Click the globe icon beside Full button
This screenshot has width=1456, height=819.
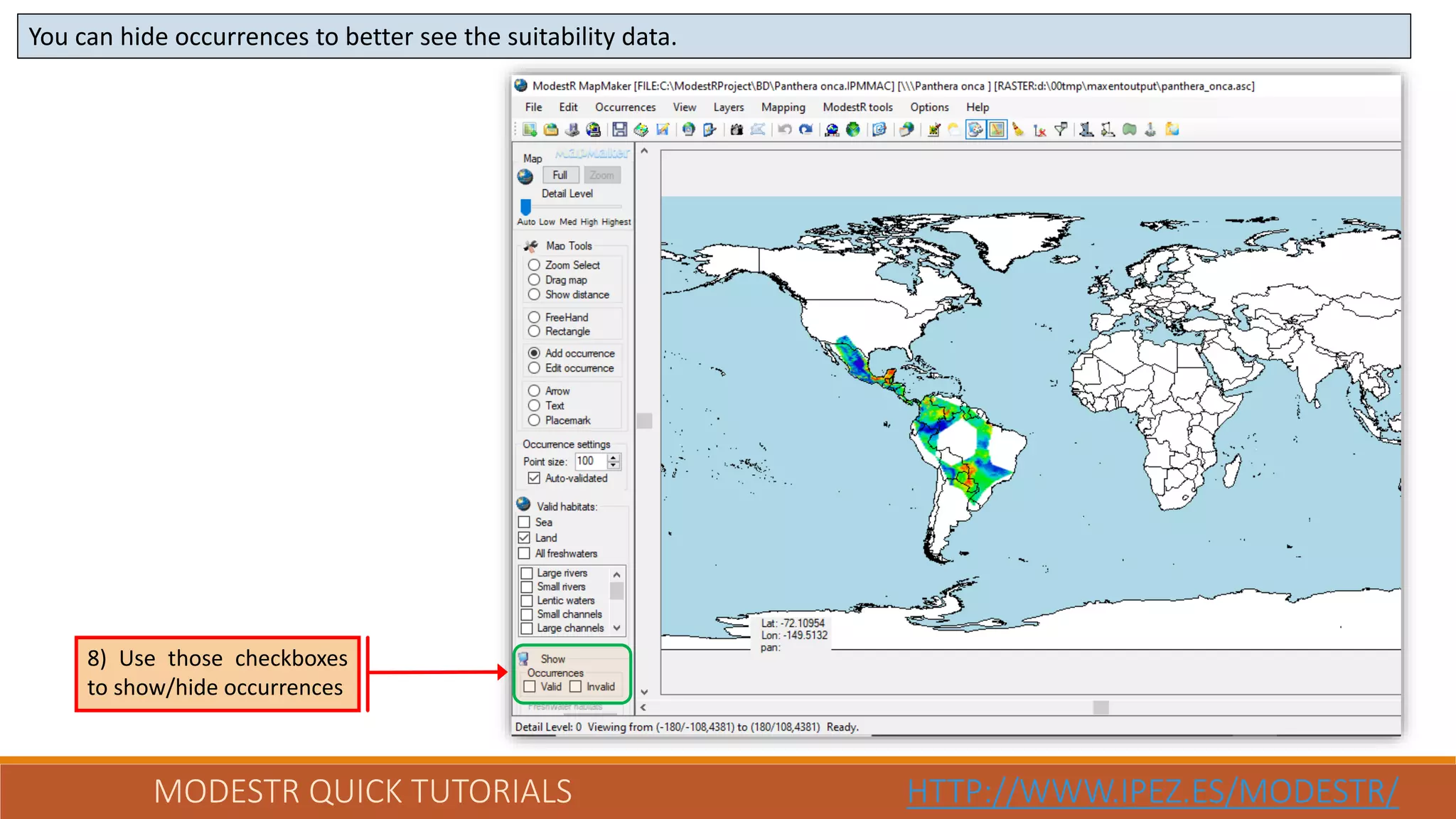point(525,176)
